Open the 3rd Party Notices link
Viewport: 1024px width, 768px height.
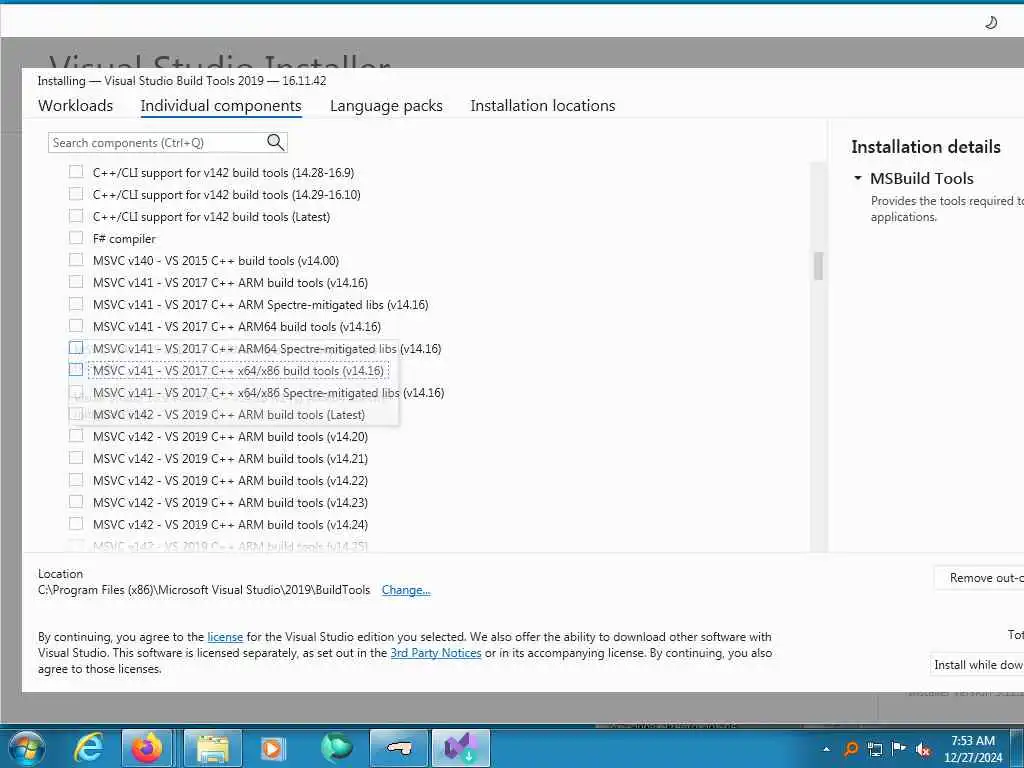[436, 653]
